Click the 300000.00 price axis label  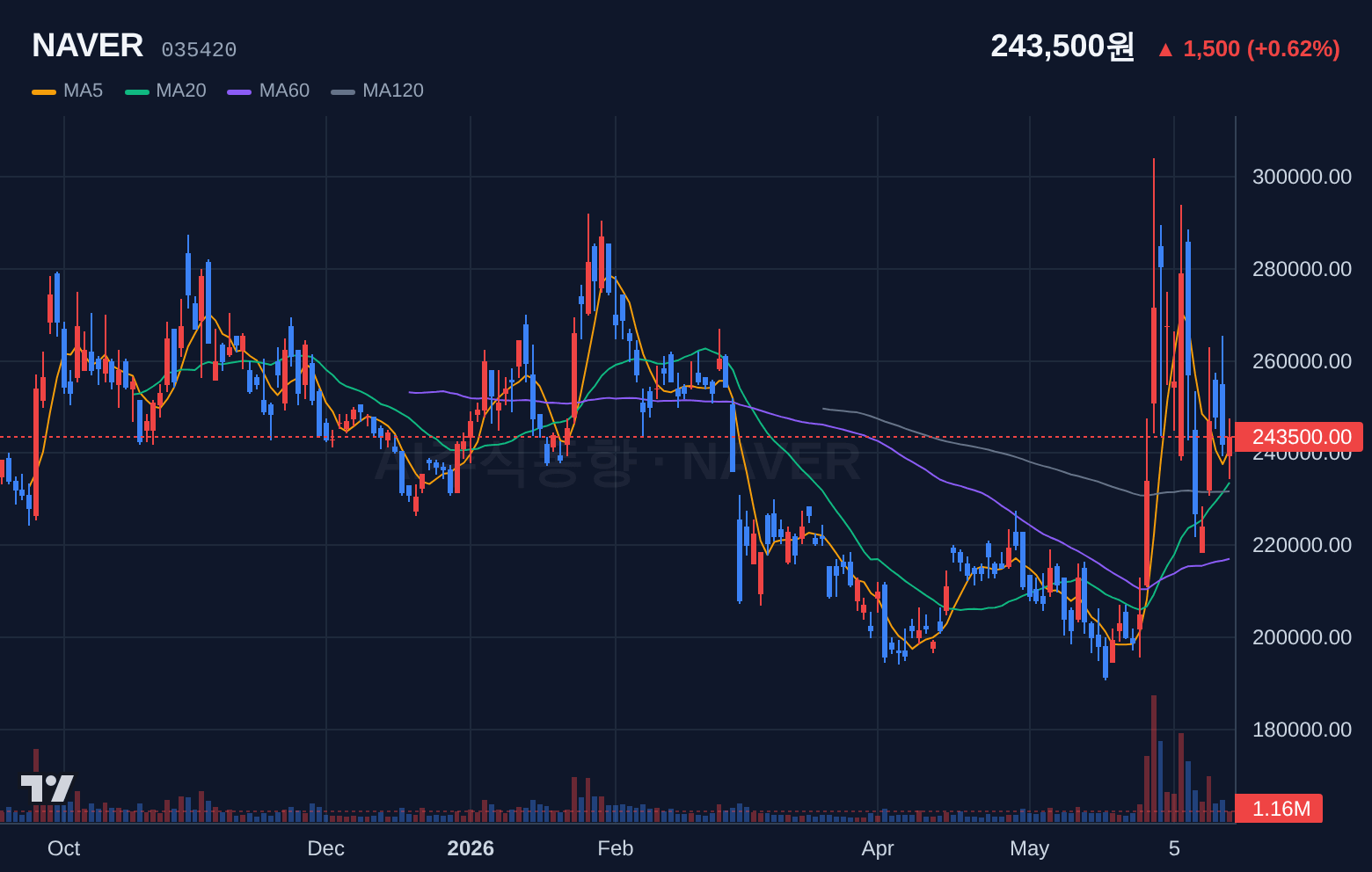tap(1302, 177)
